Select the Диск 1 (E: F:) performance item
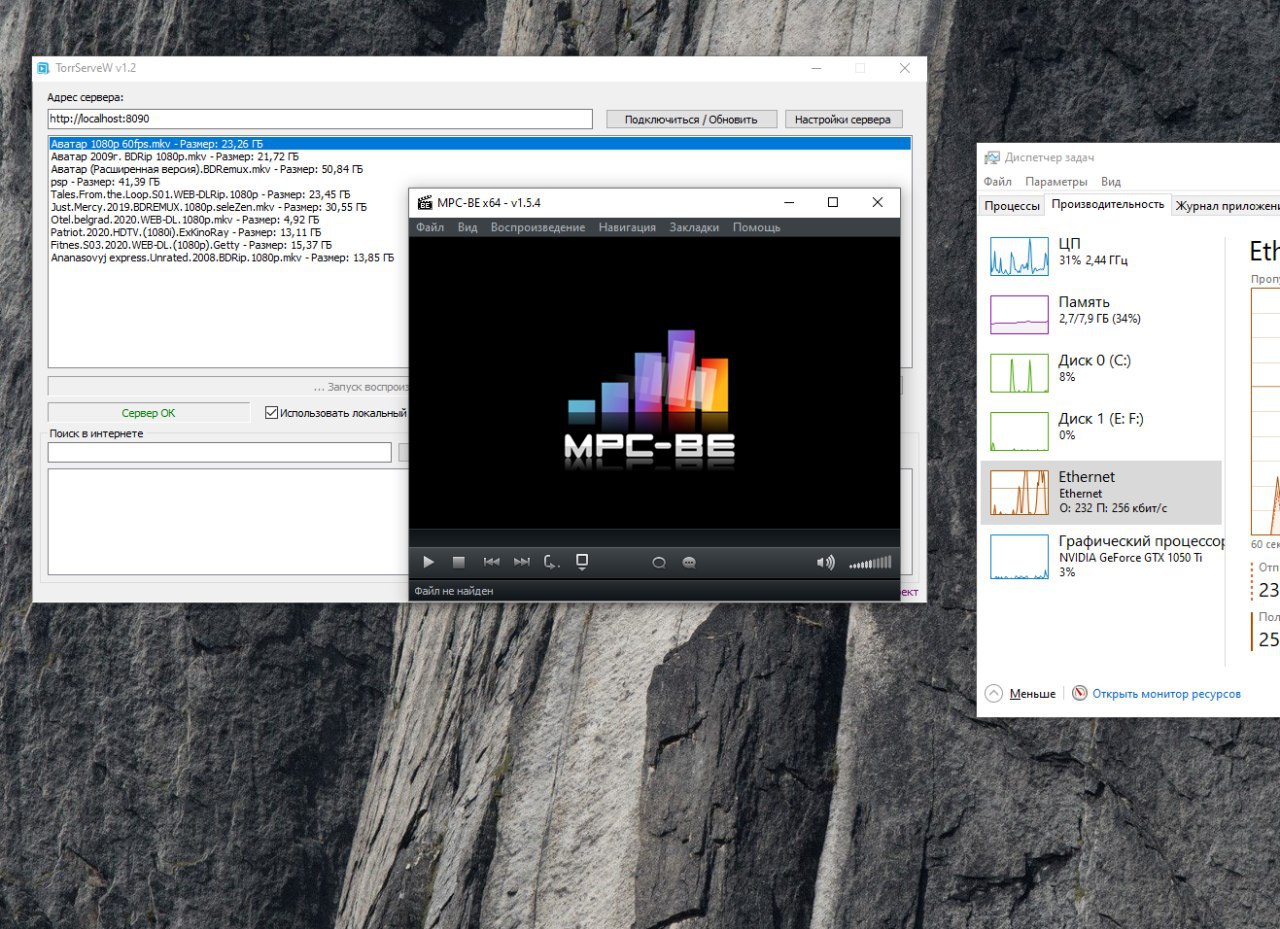Screen dimensions: 1280x929 tap(1101, 431)
